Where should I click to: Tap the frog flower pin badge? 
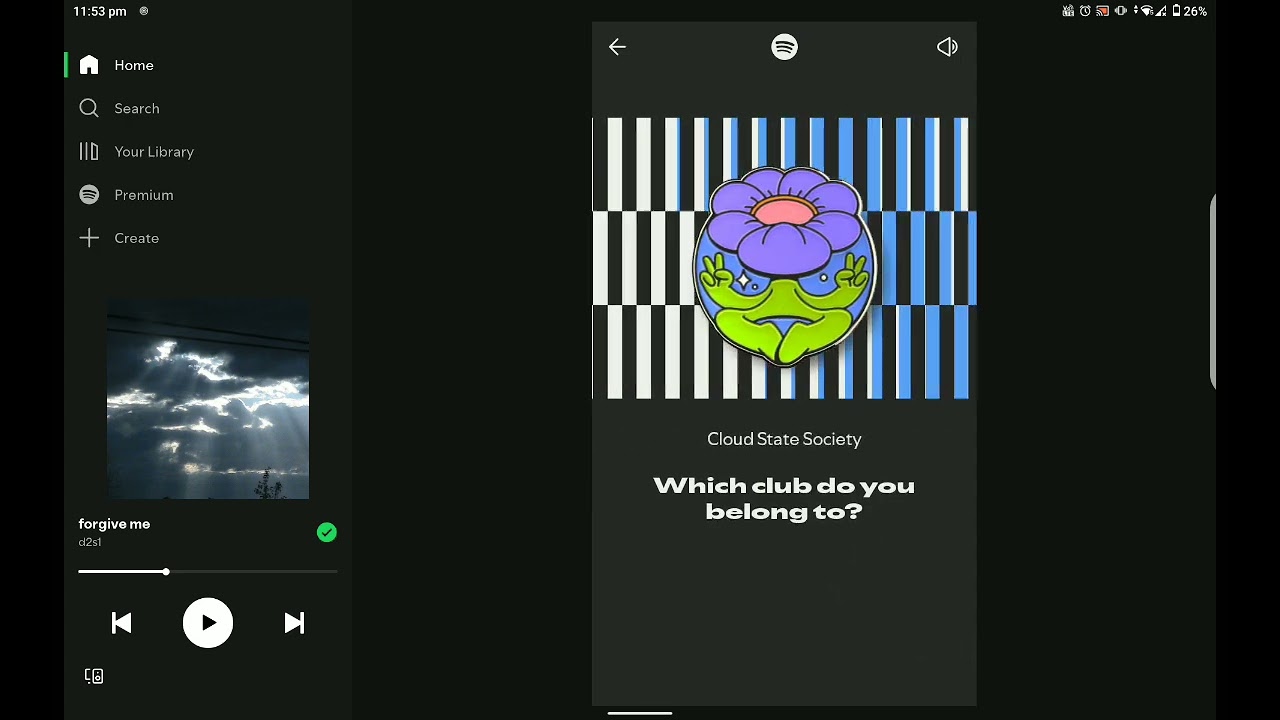coord(784,266)
